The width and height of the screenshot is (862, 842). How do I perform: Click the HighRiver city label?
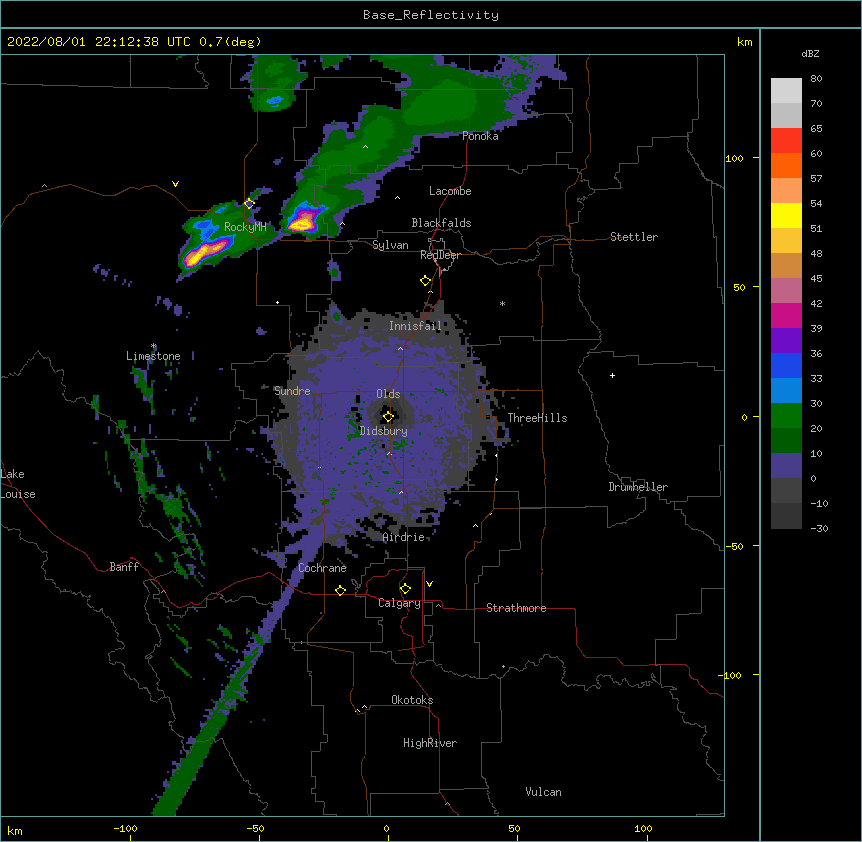[x=430, y=743]
